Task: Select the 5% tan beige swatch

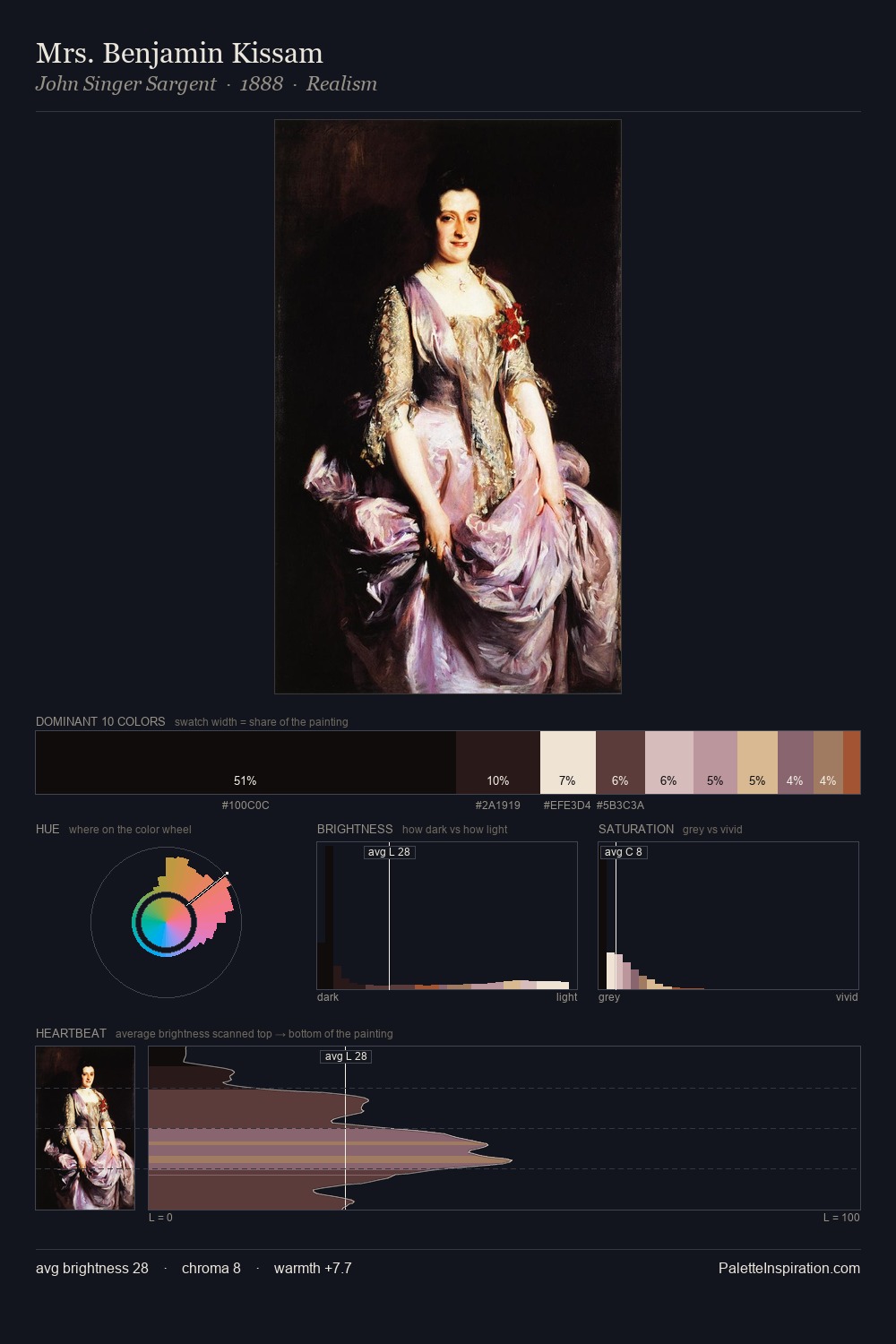Action: tap(757, 762)
